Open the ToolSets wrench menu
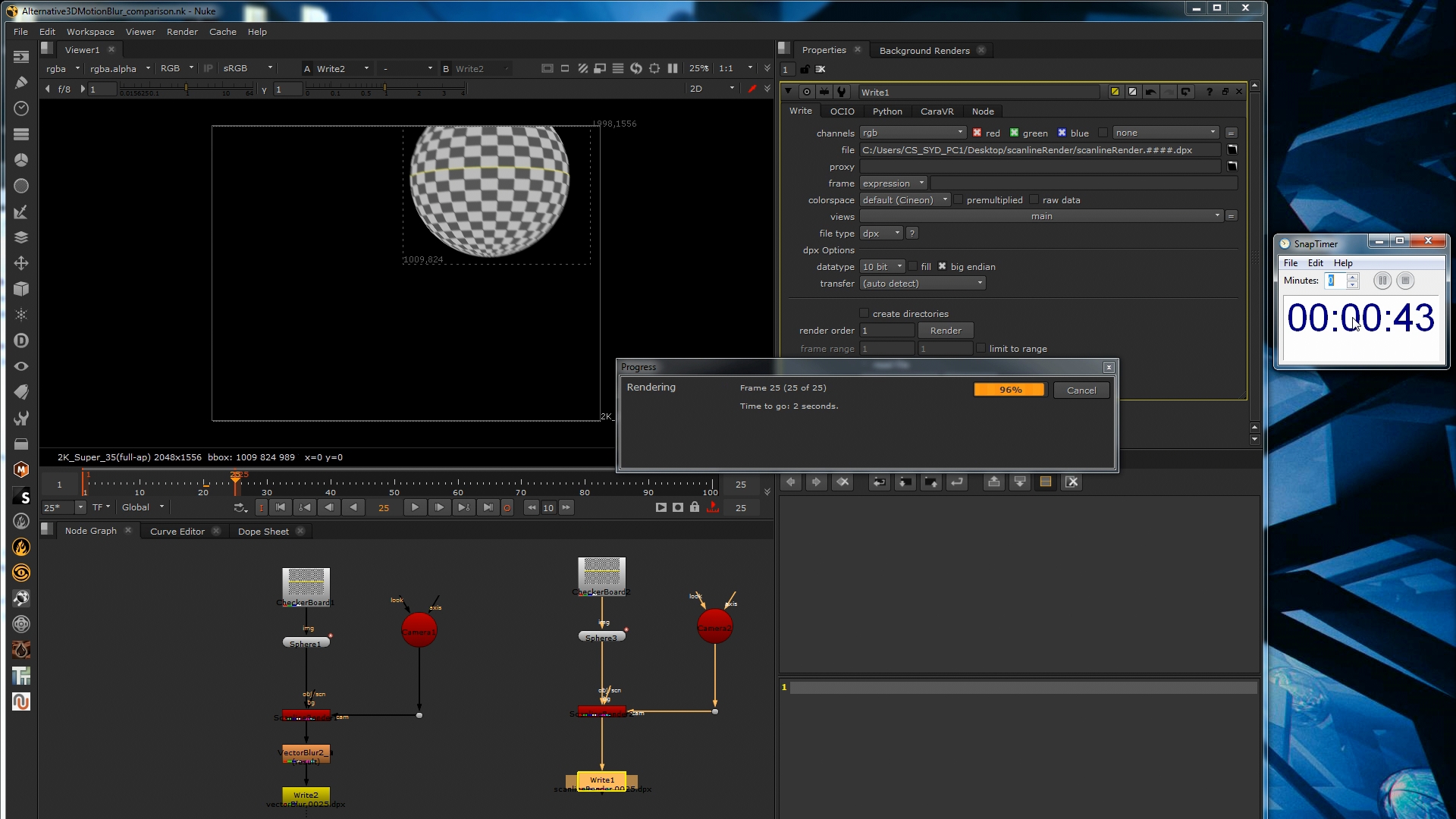Image resolution: width=1456 pixels, height=819 pixels. pyautogui.click(x=21, y=418)
